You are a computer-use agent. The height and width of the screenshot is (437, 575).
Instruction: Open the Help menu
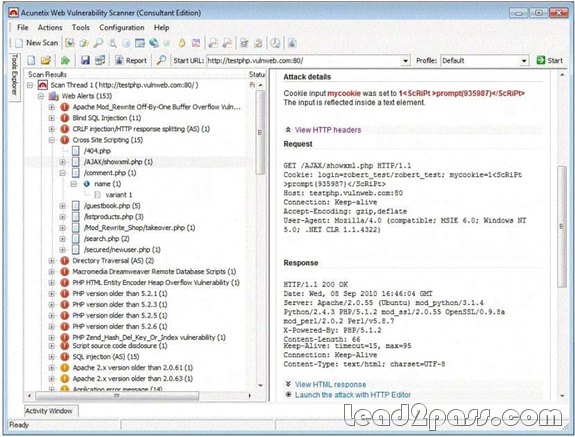point(161,27)
